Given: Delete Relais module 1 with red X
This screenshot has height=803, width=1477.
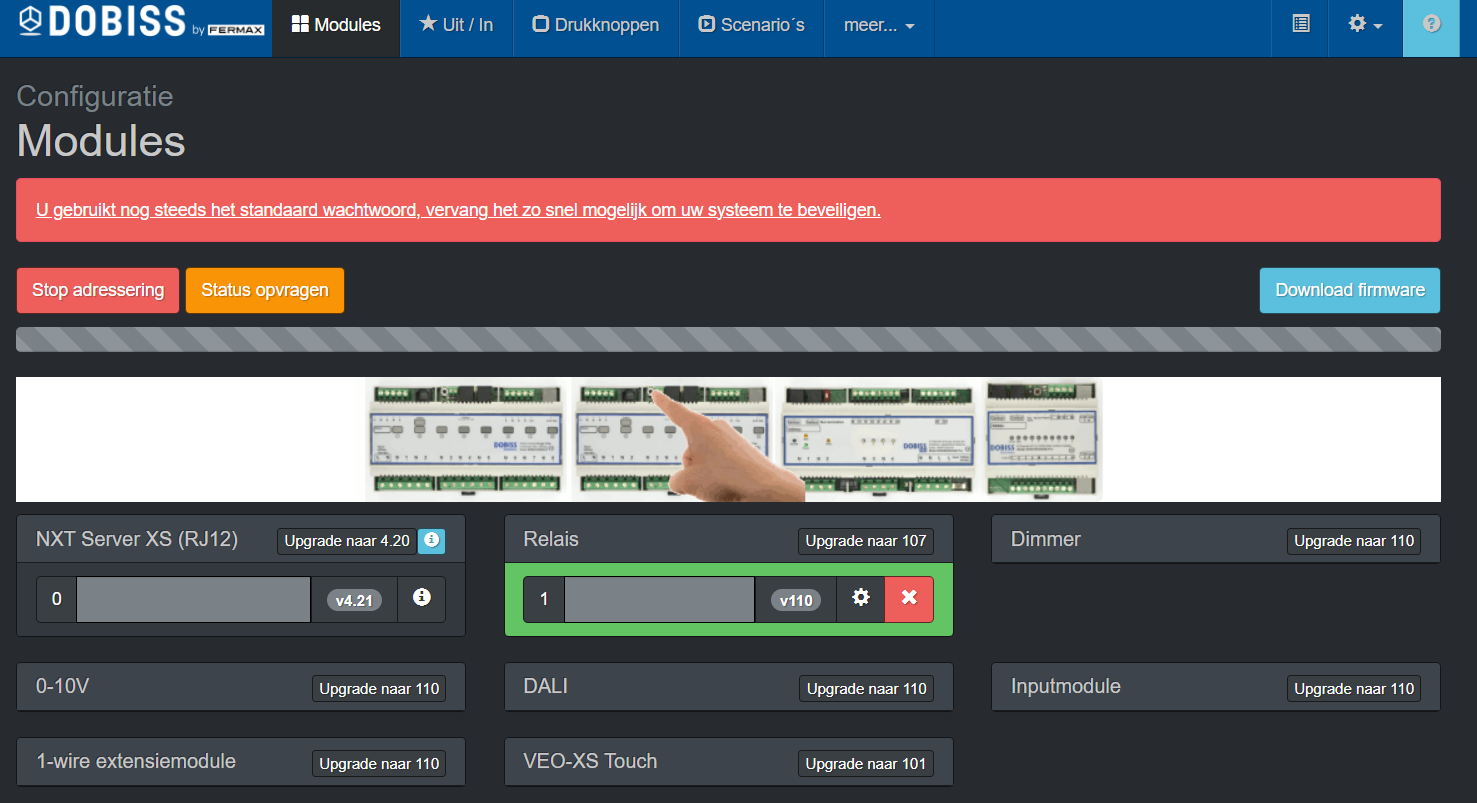Looking at the screenshot, I should click(x=909, y=598).
